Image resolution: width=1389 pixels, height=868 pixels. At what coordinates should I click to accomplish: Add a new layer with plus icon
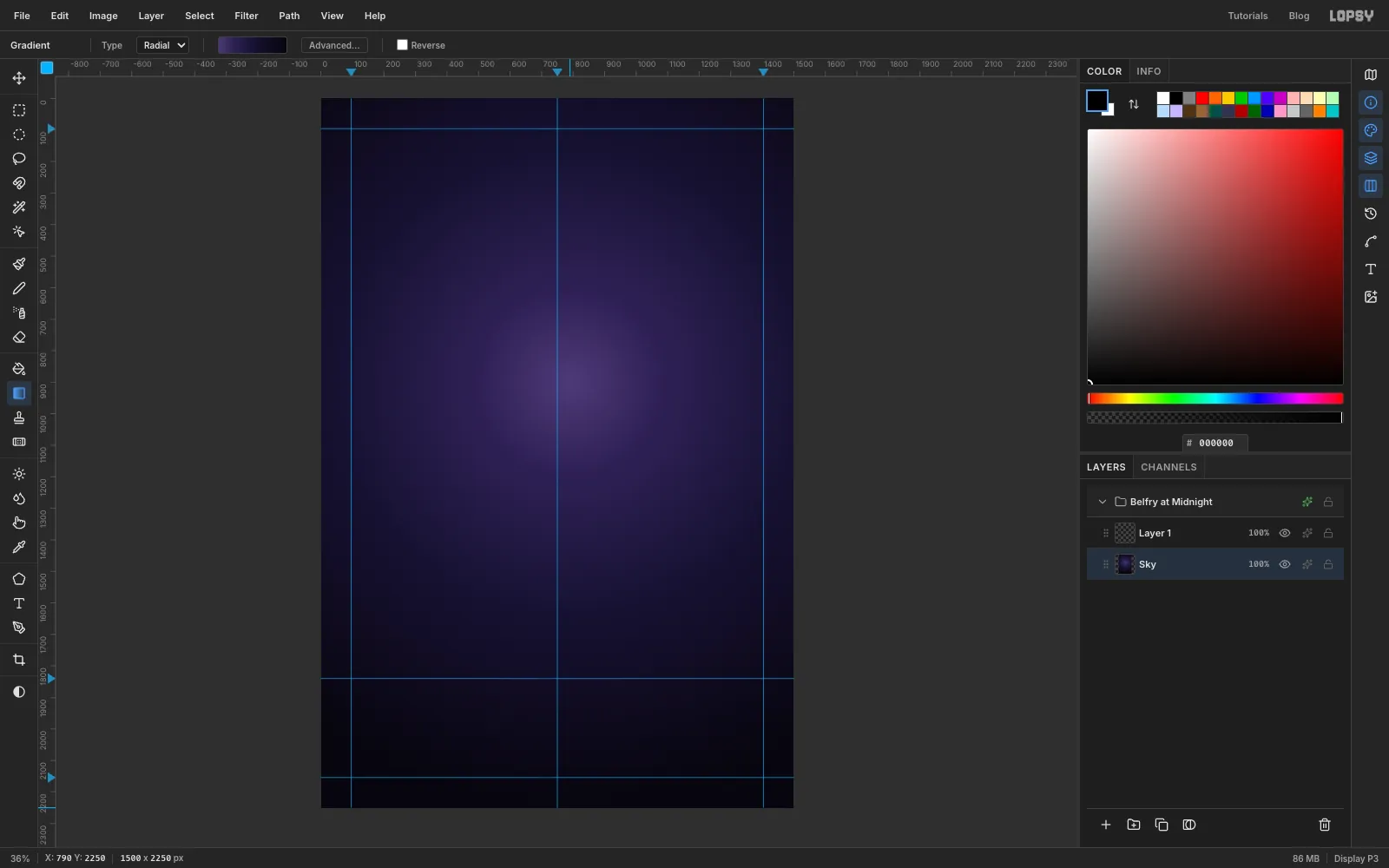tap(1106, 825)
